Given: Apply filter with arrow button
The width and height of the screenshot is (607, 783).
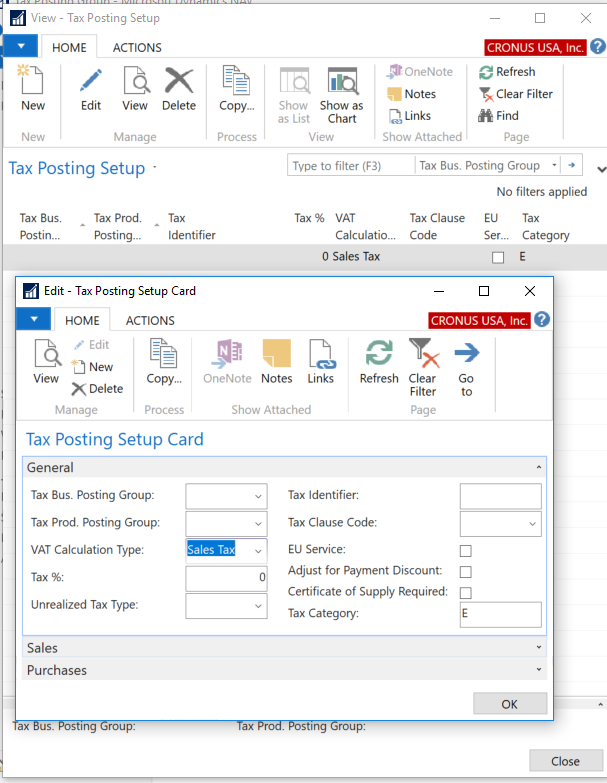Looking at the screenshot, I should (x=572, y=165).
